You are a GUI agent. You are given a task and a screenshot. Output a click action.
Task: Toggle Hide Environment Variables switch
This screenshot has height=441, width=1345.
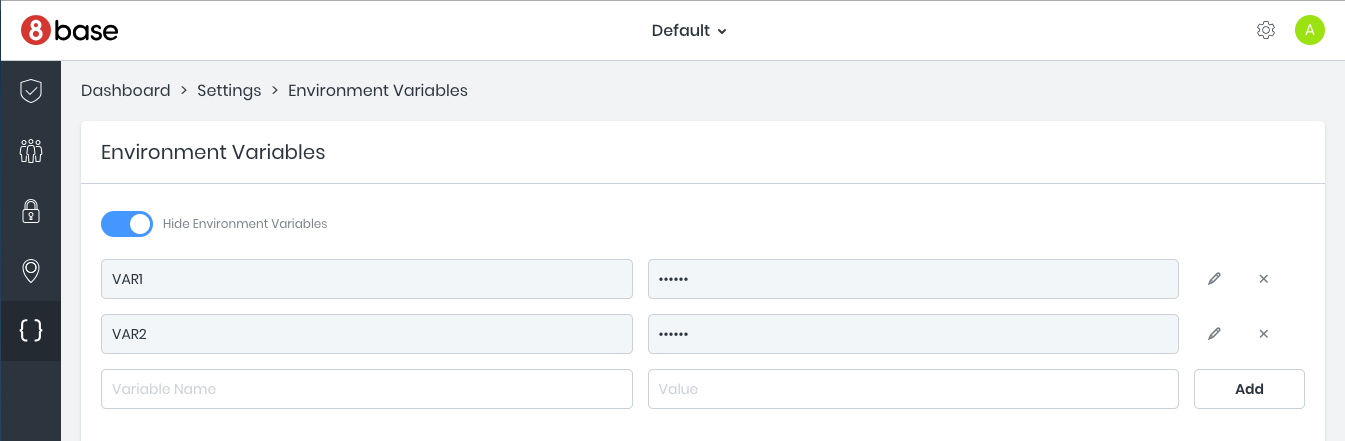(127, 224)
